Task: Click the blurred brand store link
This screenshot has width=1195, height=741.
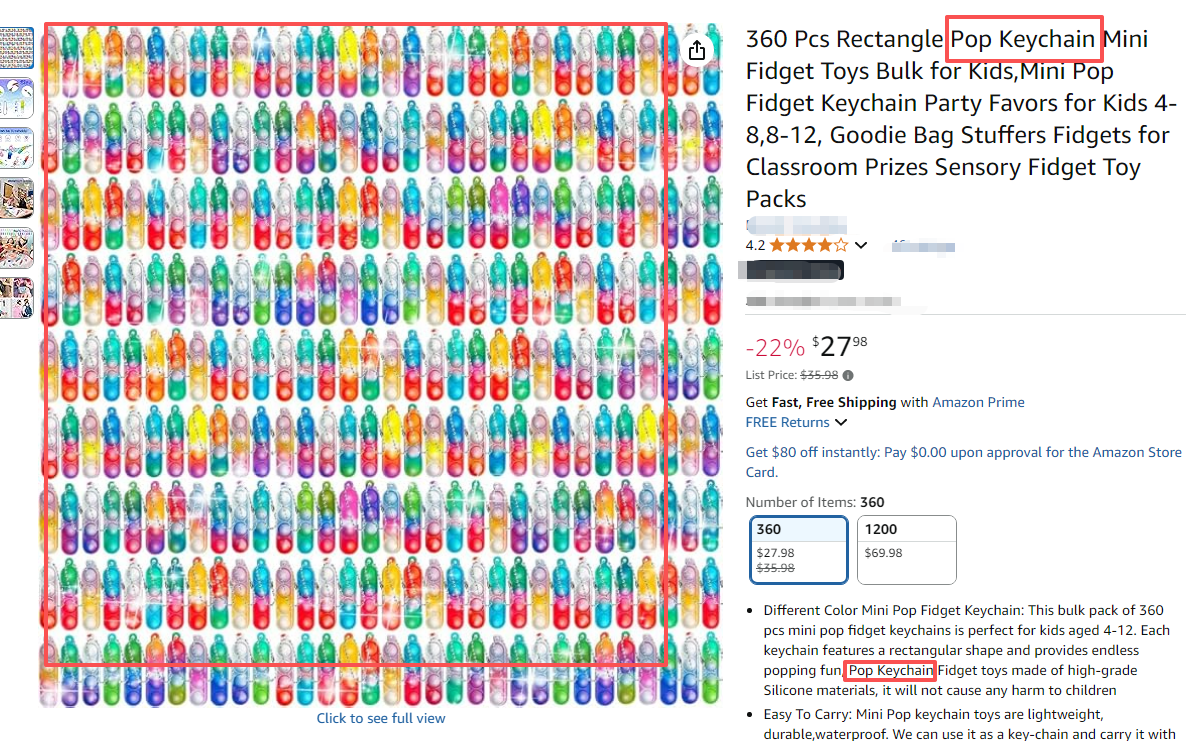Action: click(x=797, y=225)
